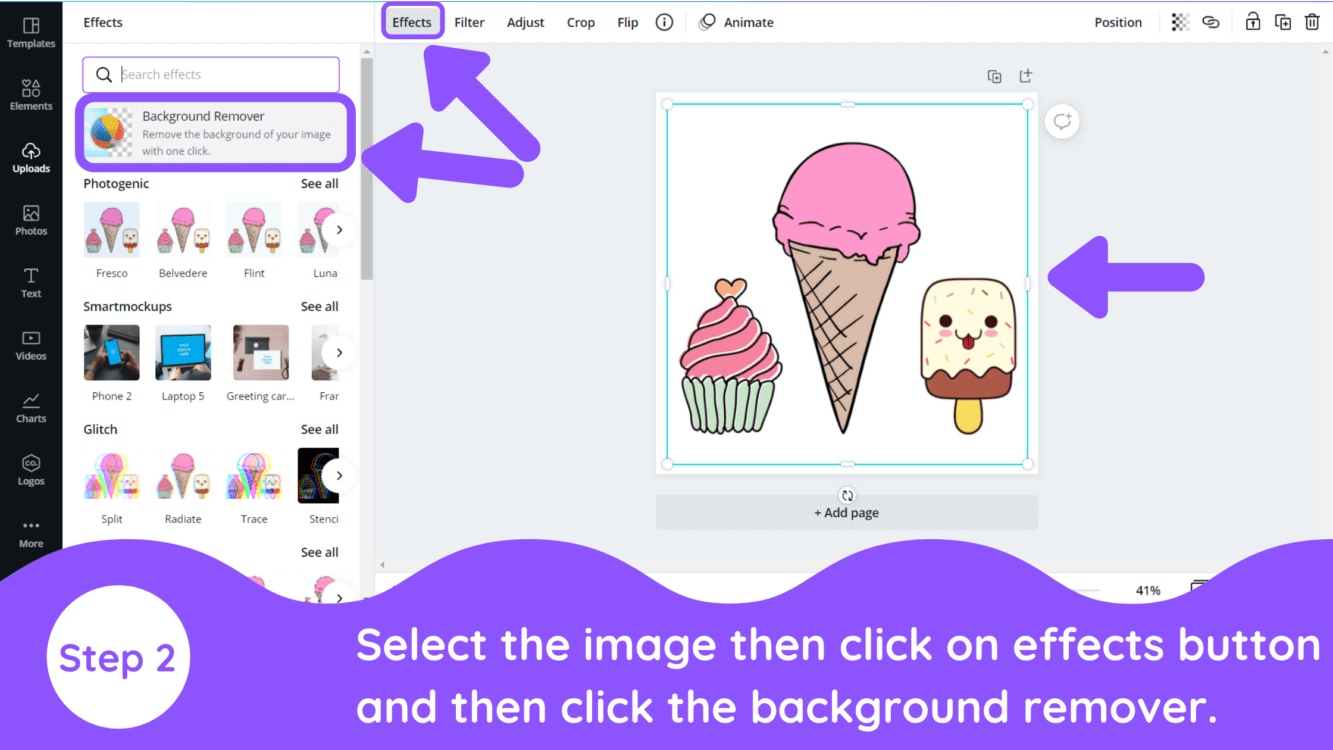Click the image info icon
The image size is (1333, 750).
pos(664,22)
